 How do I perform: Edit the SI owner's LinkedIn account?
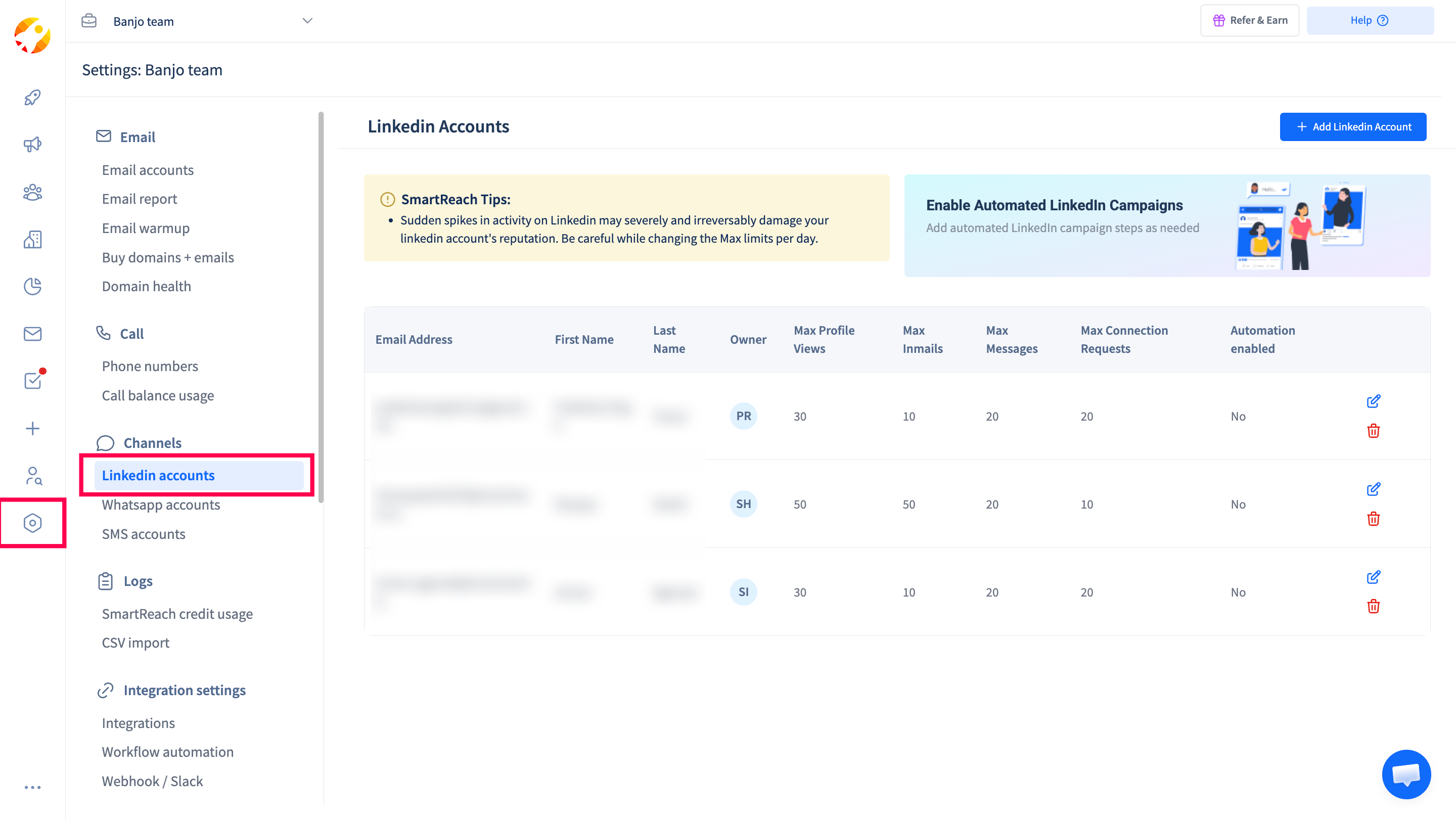1373,577
